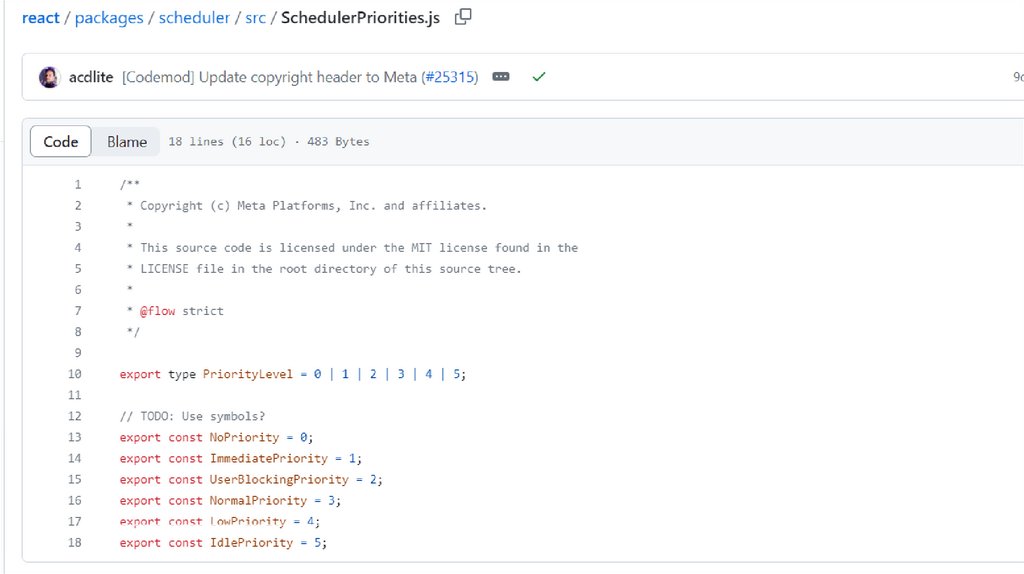Click line number 1 in the gutter
This screenshot has height=574, width=1024.
[78, 185]
